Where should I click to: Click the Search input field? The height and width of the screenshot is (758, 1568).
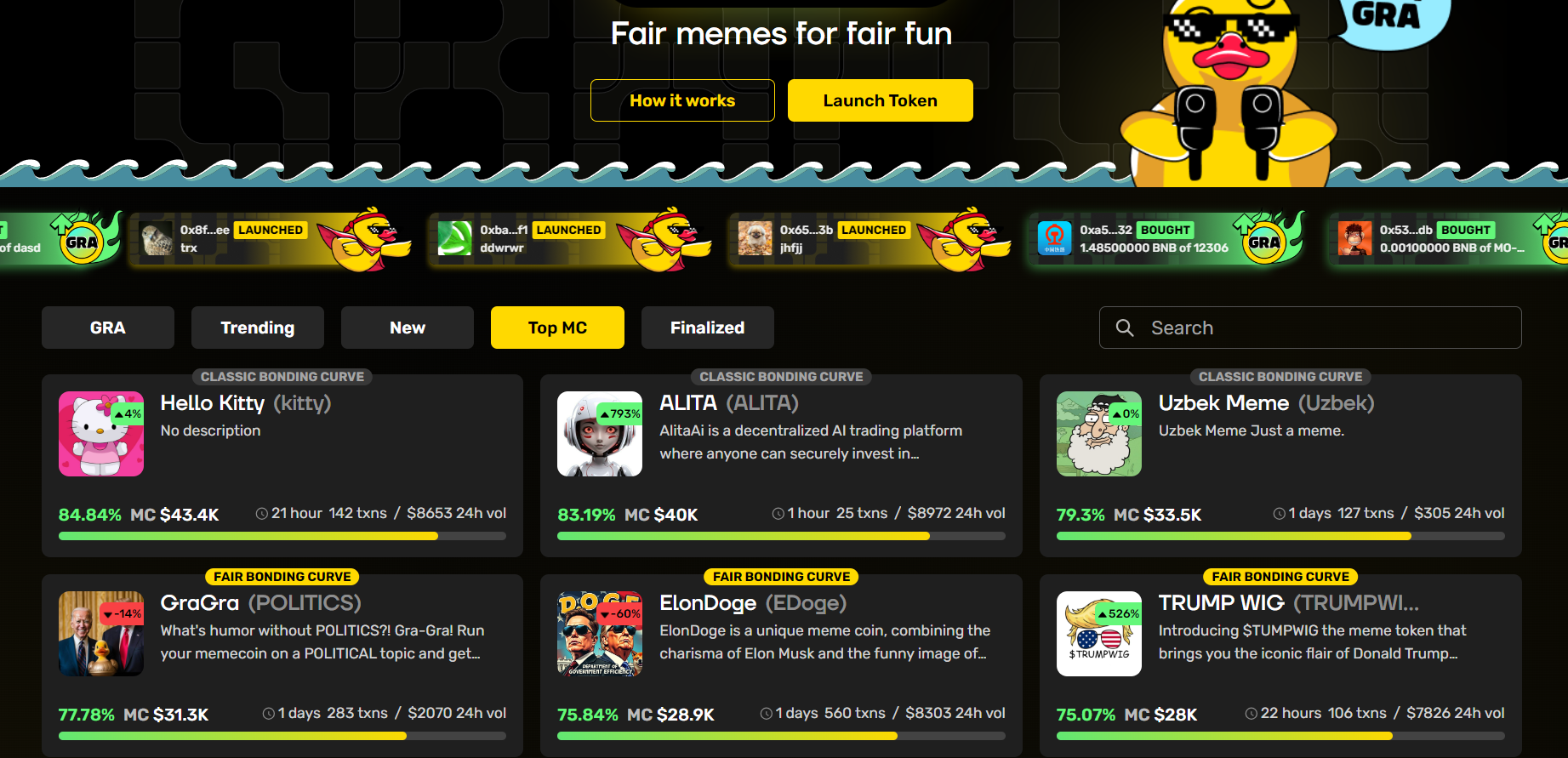pos(1310,328)
